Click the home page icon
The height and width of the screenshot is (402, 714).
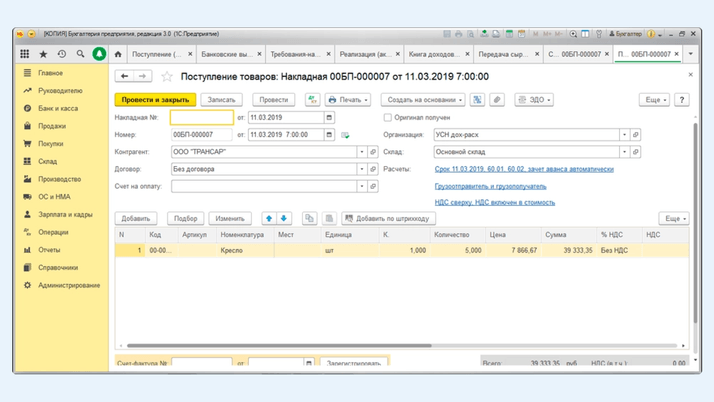[118, 54]
